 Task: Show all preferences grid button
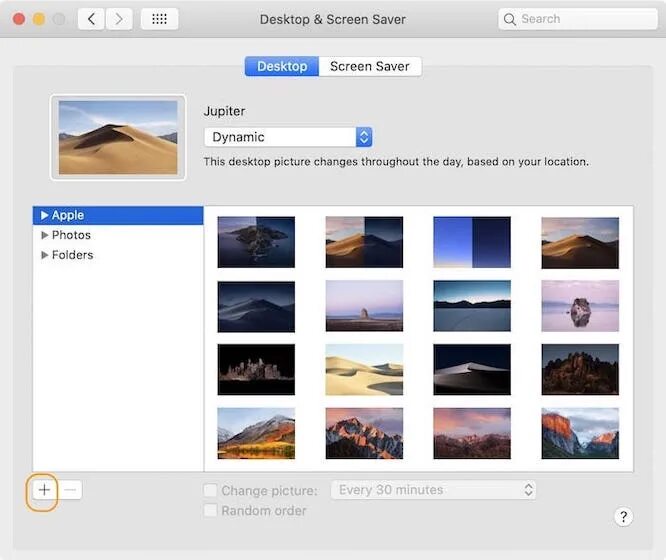pos(159,19)
